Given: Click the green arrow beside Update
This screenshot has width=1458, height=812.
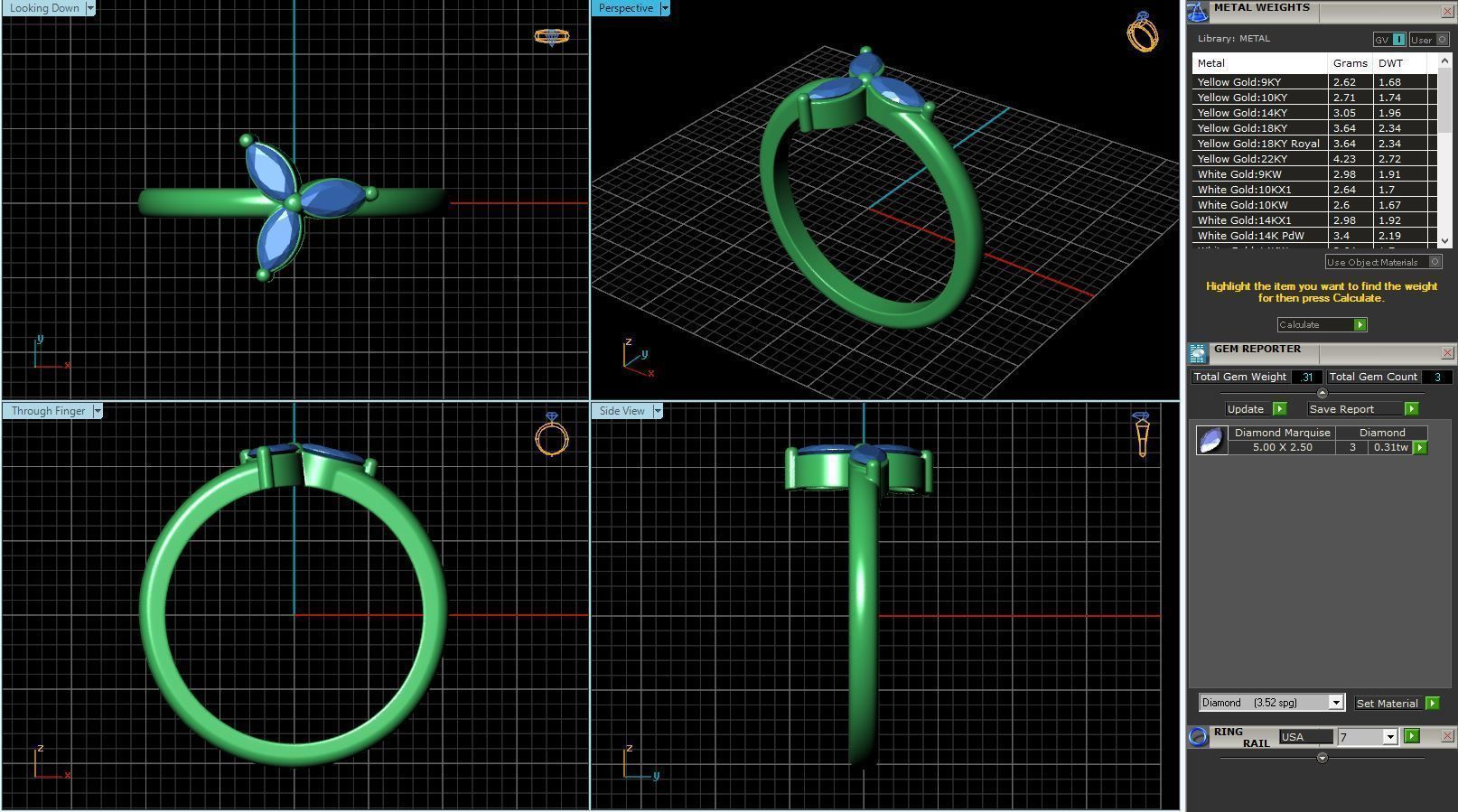Looking at the screenshot, I should (1279, 409).
